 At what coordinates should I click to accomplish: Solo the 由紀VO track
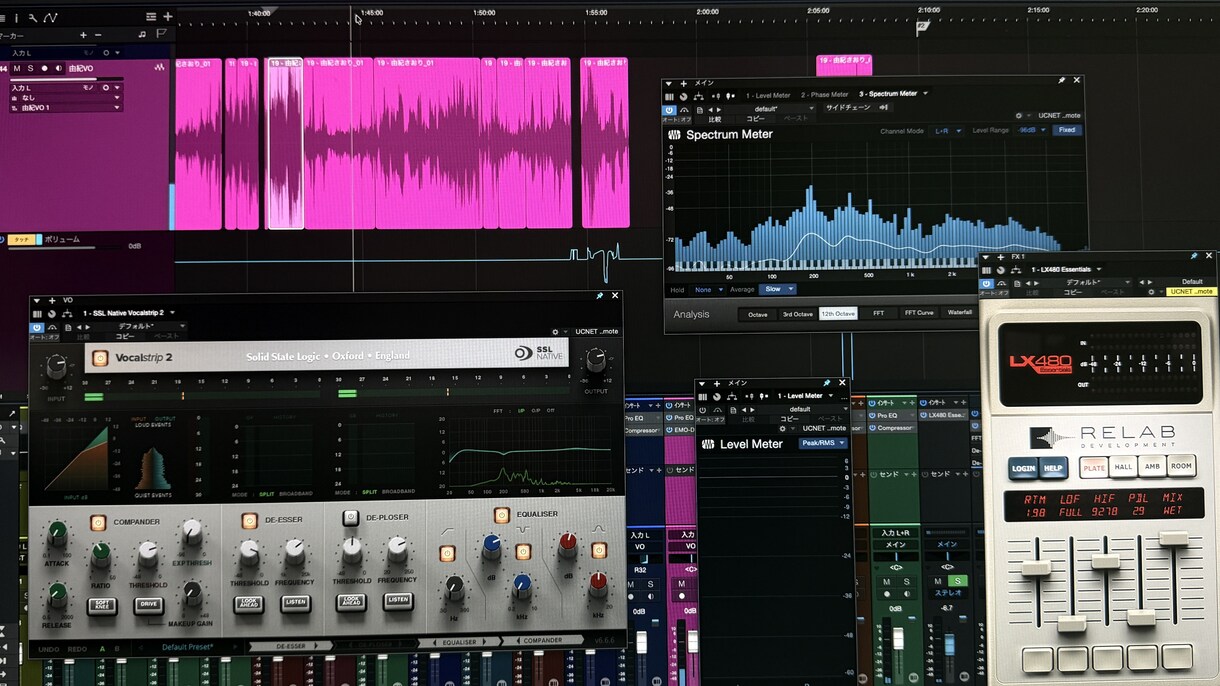click(30, 68)
